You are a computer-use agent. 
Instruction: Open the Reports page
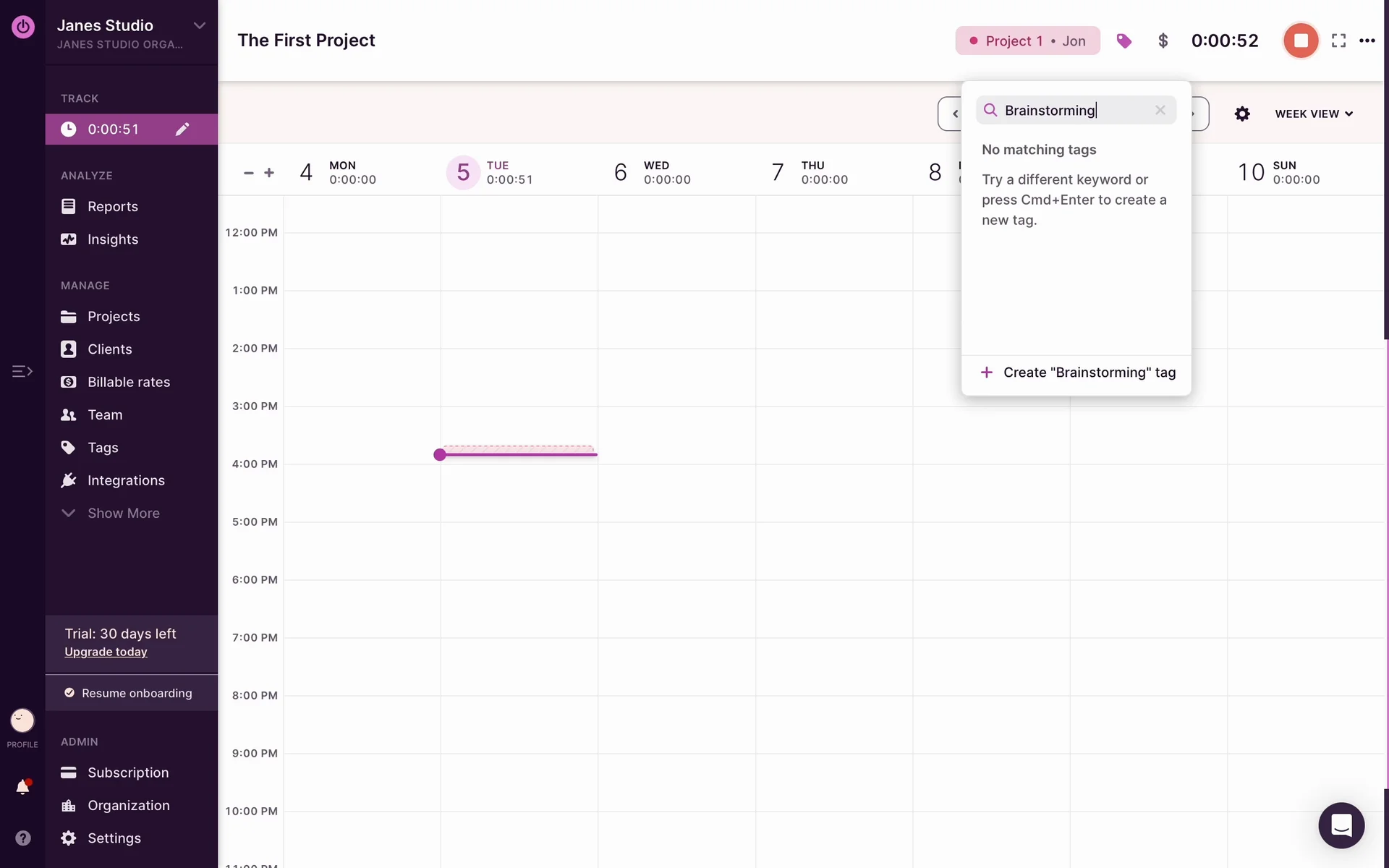(x=112, y=206)
